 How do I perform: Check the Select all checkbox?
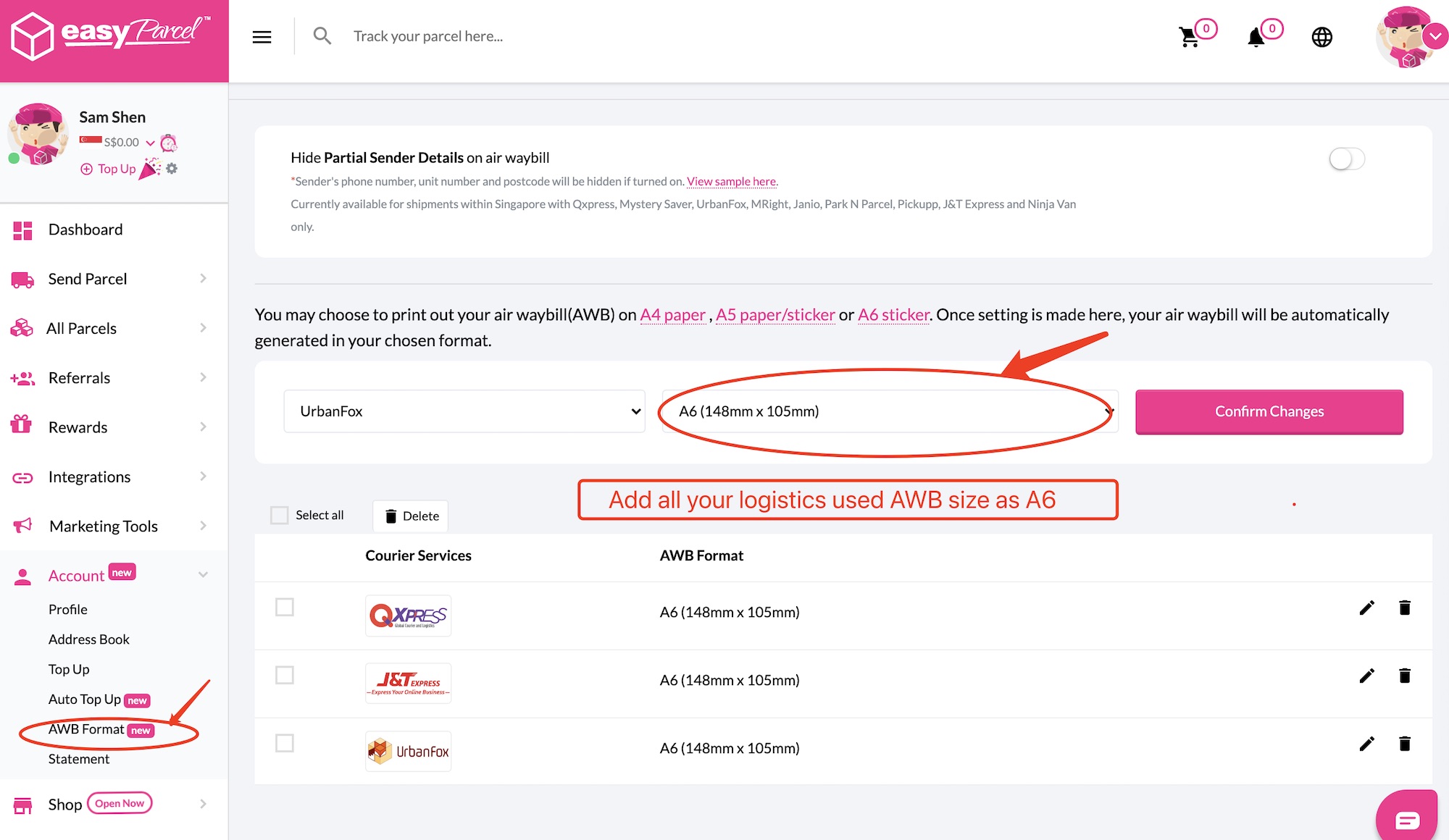tap(279, 516)
